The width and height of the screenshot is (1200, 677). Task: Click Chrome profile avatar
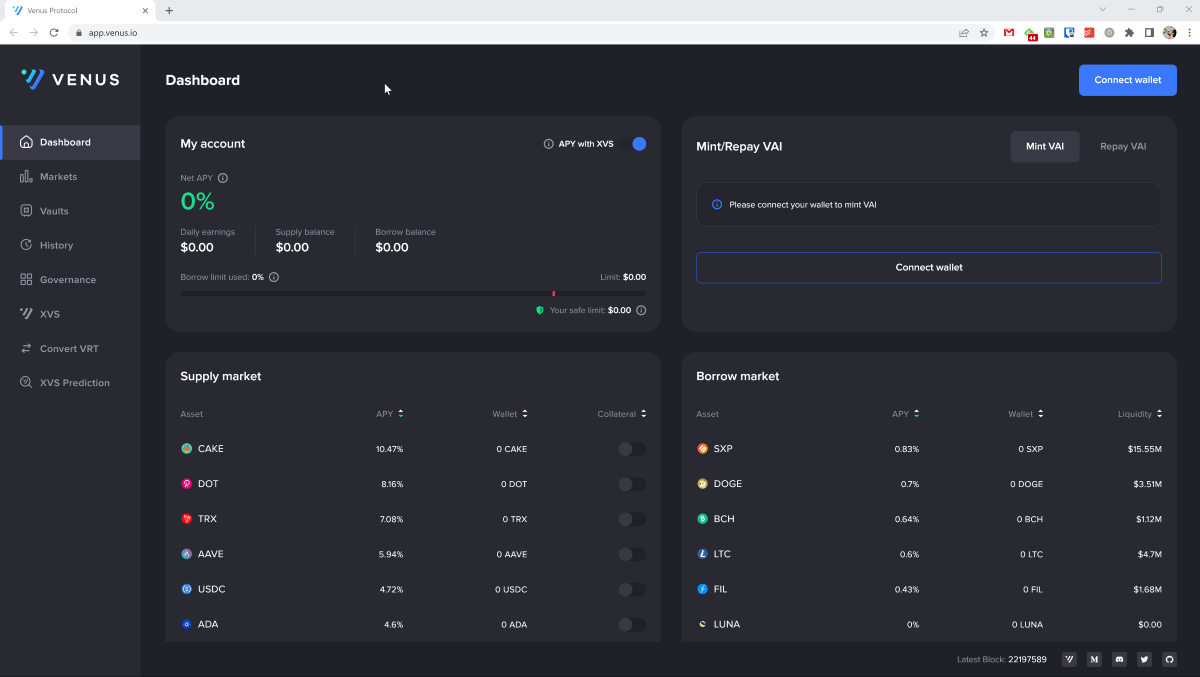point(1170,32)
